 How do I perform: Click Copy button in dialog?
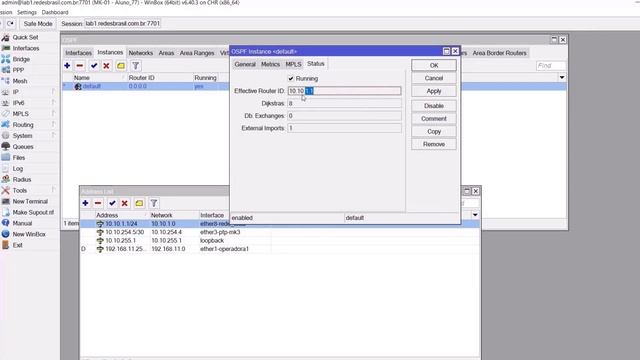pos(434,131)
